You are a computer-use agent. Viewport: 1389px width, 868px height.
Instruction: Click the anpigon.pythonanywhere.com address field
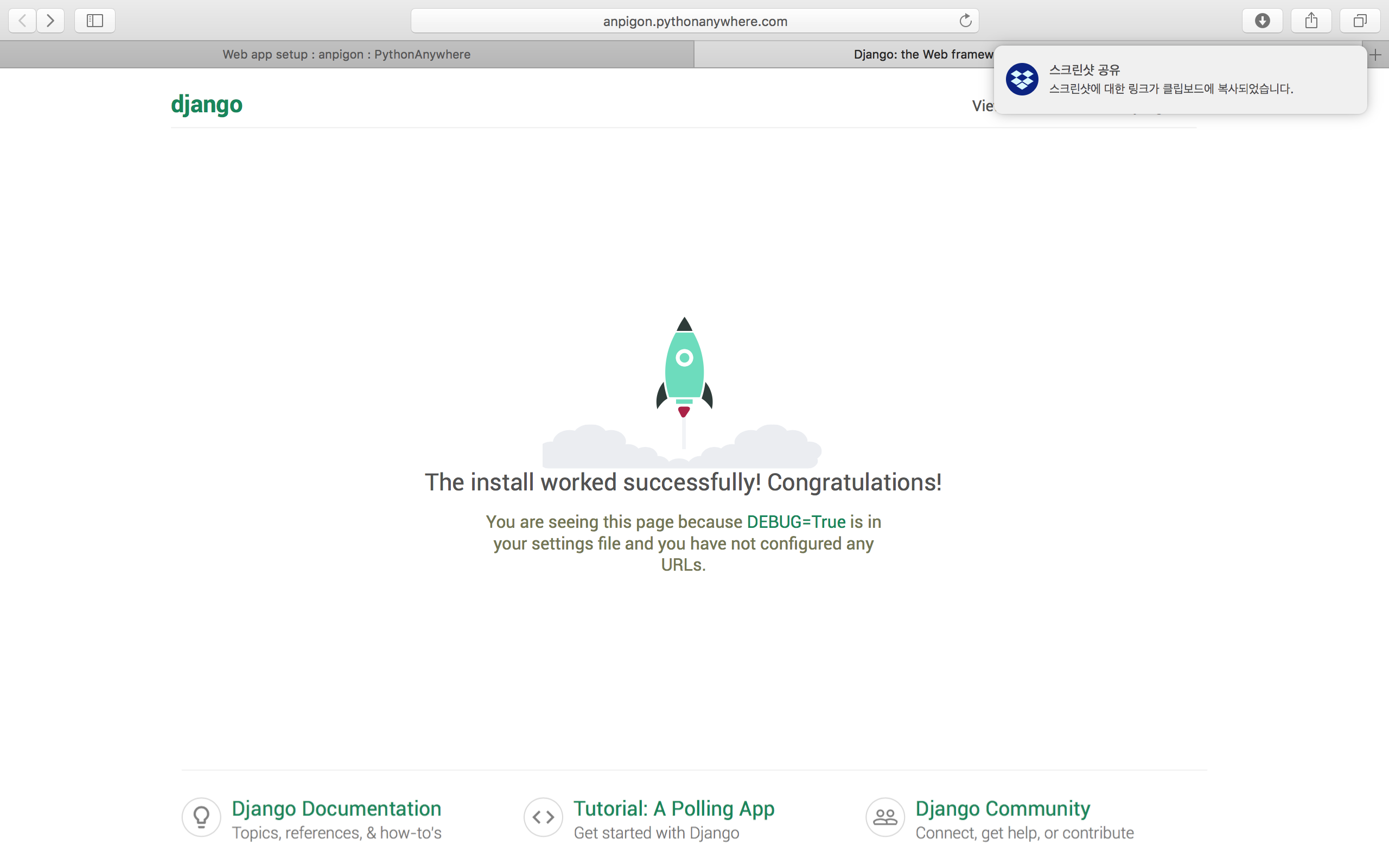[x=694, y=21]
